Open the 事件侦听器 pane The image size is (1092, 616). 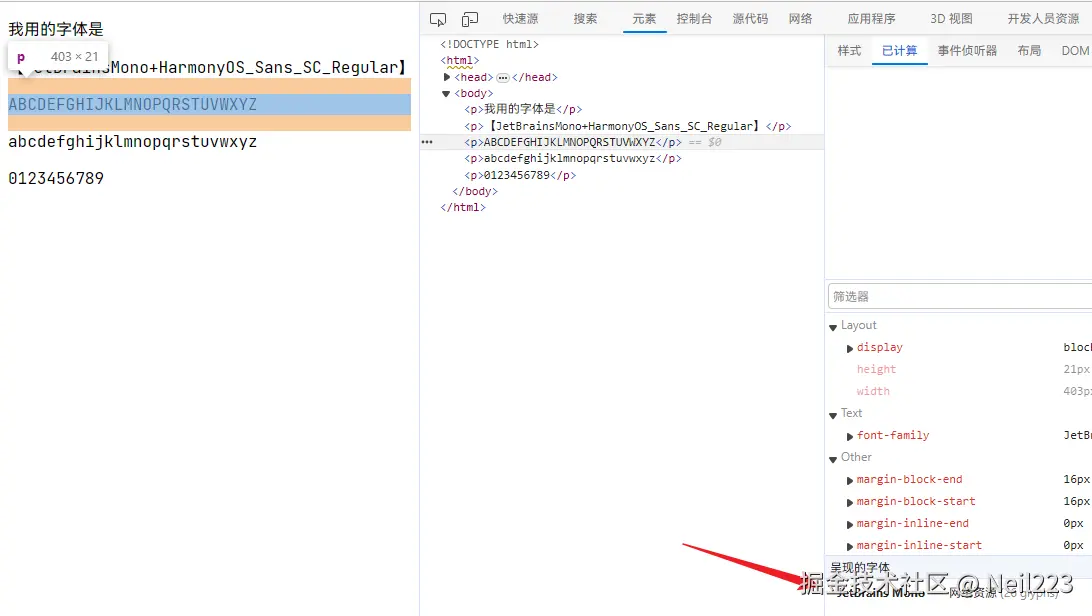(967, 51)
